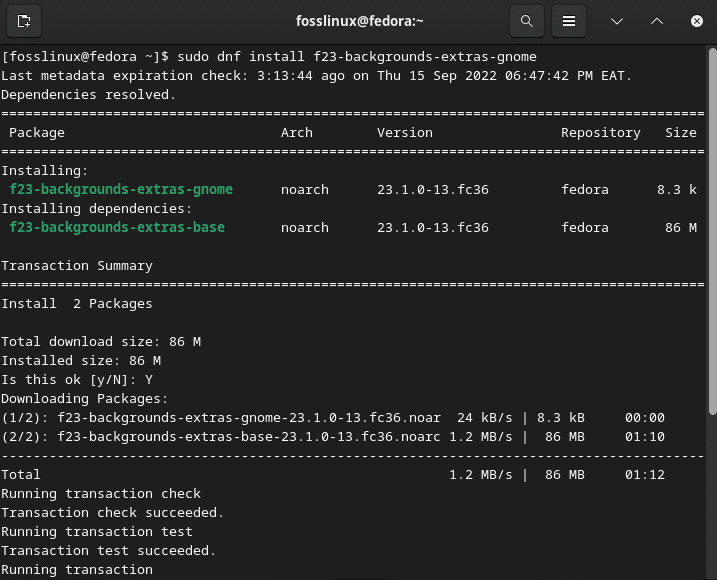
Task: Click the 86 M size in the base row
Action: [681, 227]
